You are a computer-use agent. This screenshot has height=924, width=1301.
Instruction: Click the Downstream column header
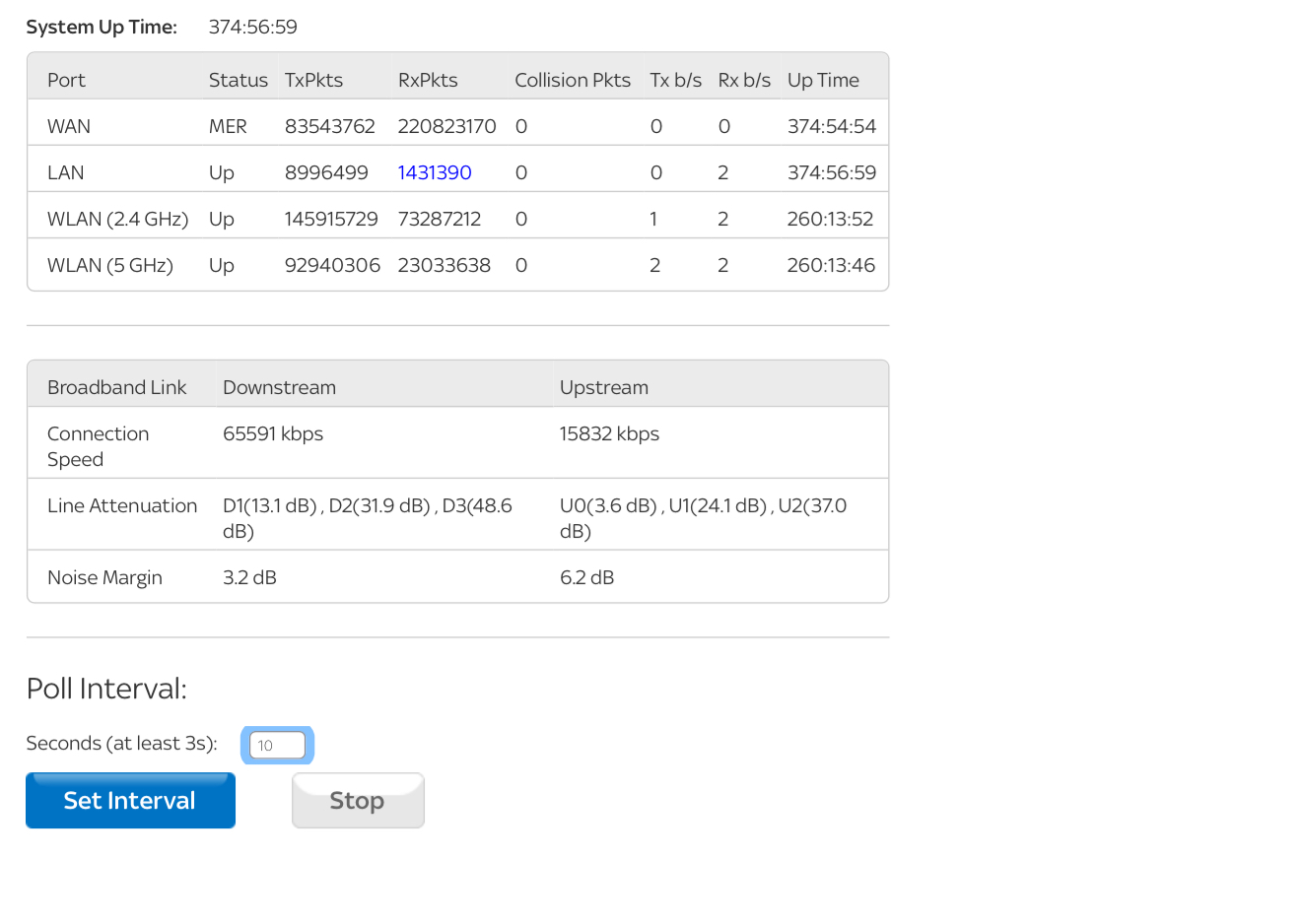click(x=279, y=388)
